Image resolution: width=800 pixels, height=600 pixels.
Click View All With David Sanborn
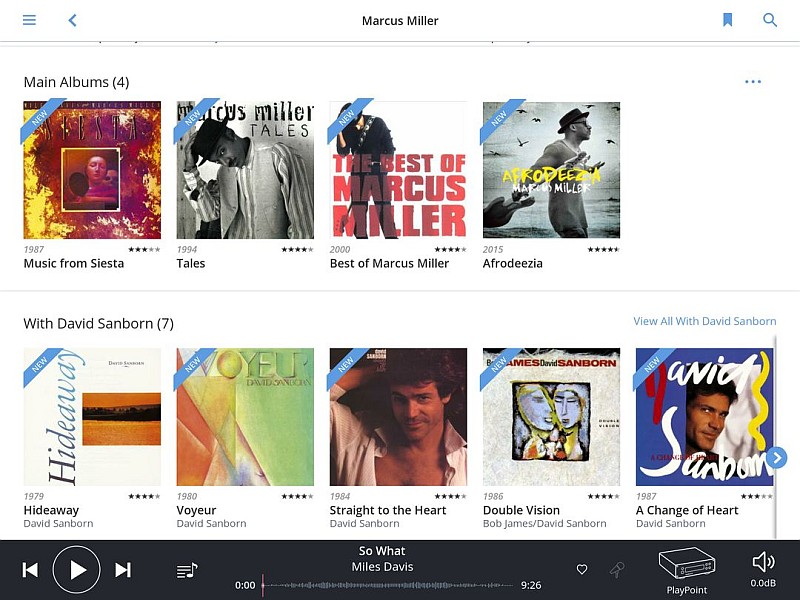[705, 321]
